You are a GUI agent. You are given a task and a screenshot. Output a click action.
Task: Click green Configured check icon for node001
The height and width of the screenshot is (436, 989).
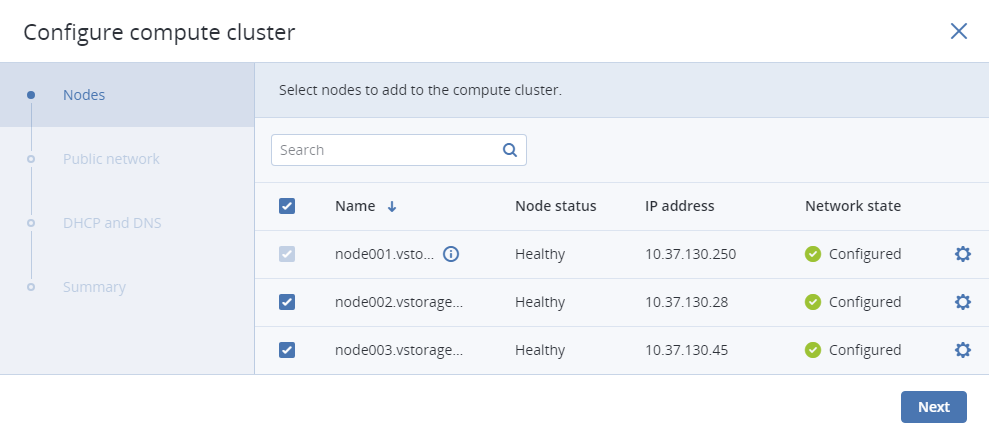click(x=813, y=254)
